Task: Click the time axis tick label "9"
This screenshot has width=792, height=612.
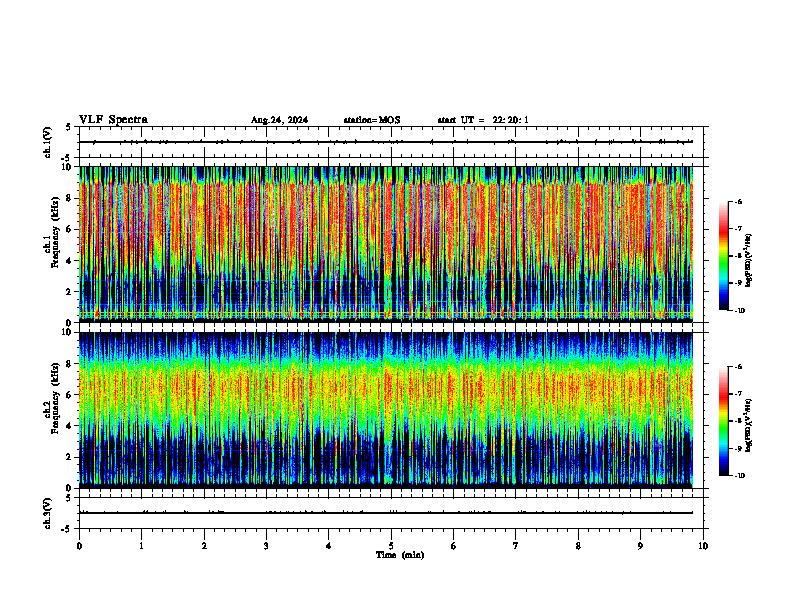Action: pos(640,546)
